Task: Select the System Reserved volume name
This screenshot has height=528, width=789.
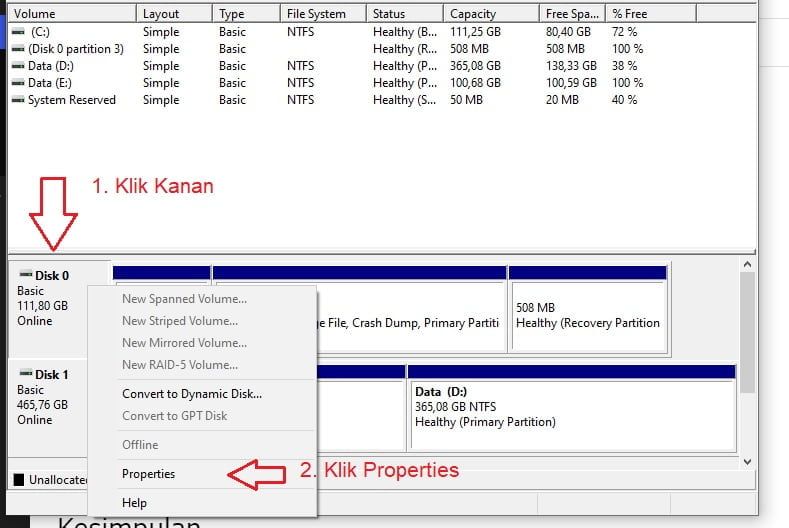Action: (x=72, y=100)
